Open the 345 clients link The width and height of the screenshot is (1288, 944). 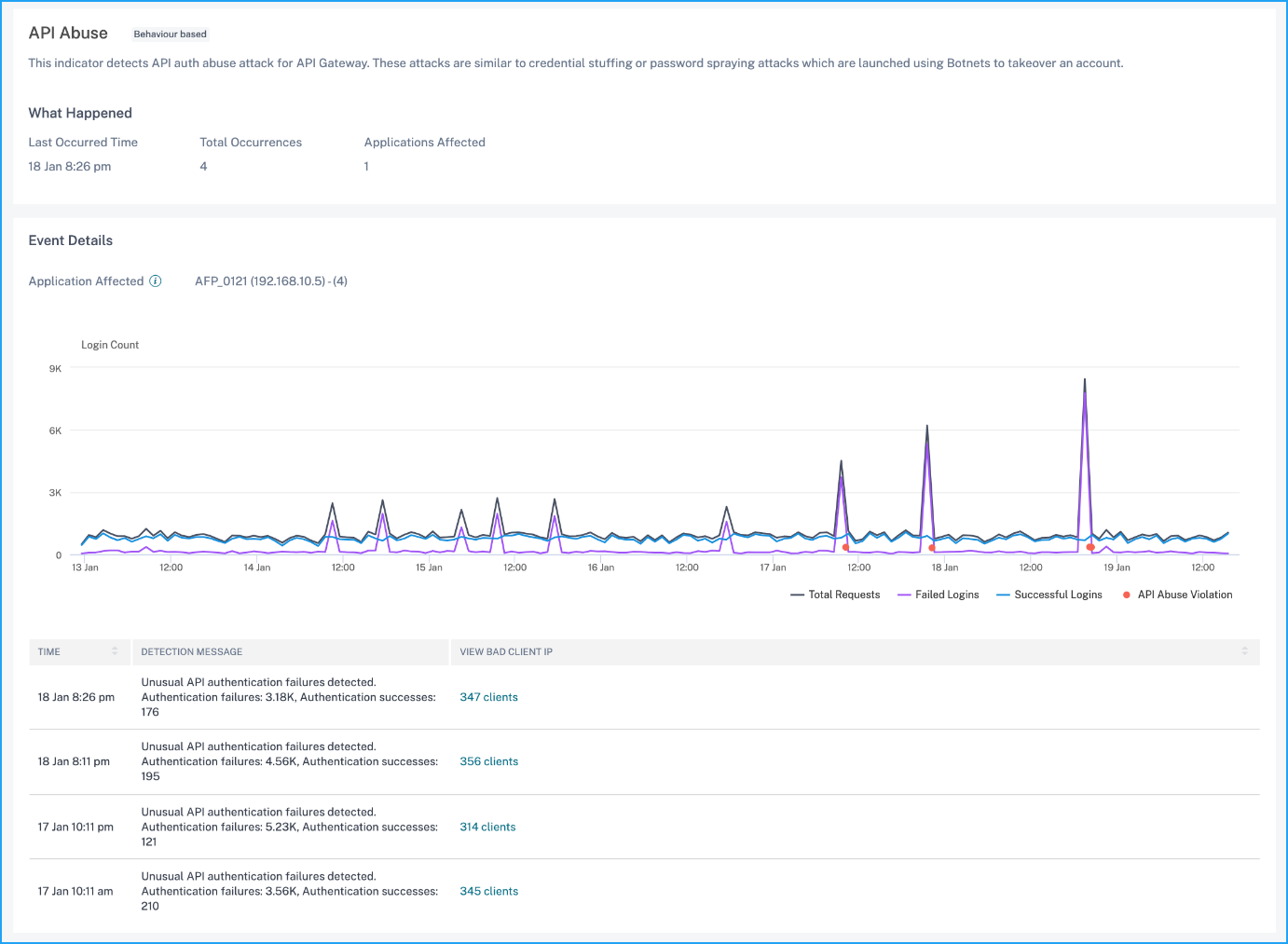(488, 891)
